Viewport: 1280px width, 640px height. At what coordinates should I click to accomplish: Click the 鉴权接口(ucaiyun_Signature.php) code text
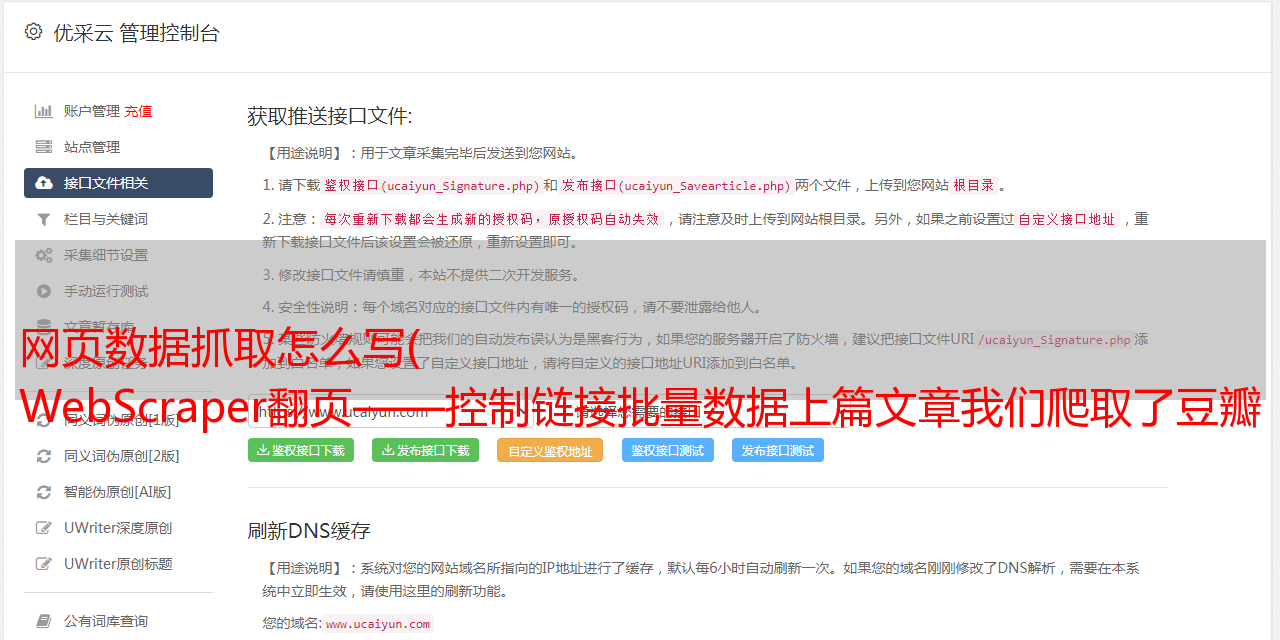coord(431,185)
